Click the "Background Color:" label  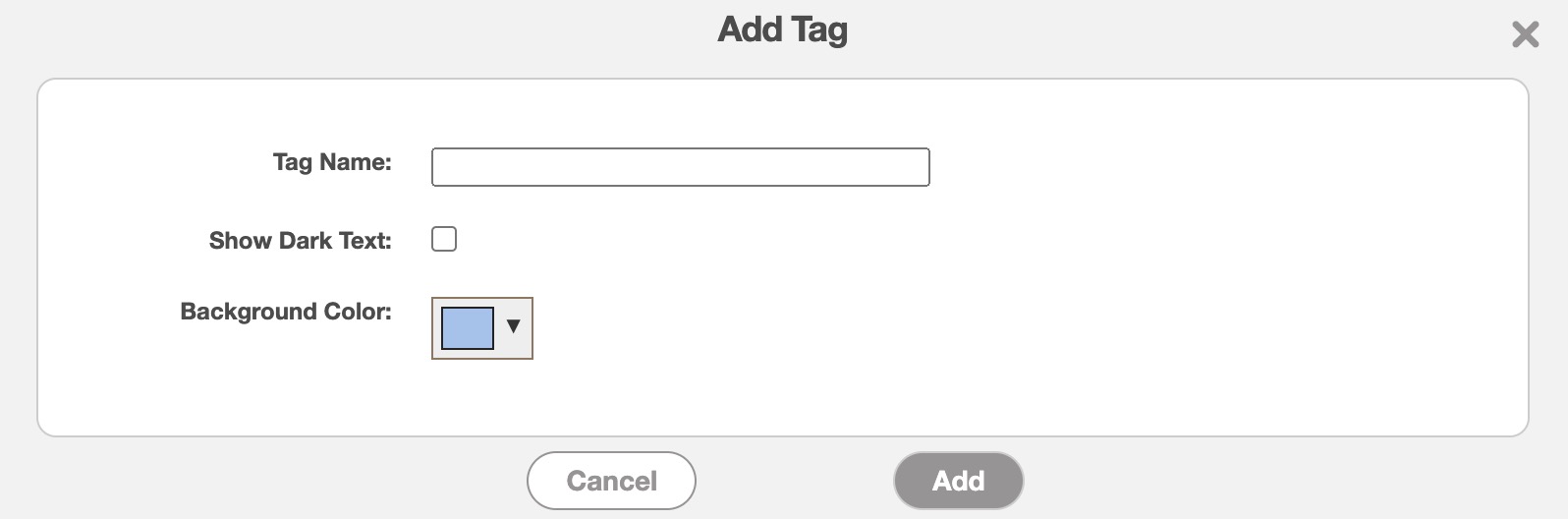(x=286, y=312)
